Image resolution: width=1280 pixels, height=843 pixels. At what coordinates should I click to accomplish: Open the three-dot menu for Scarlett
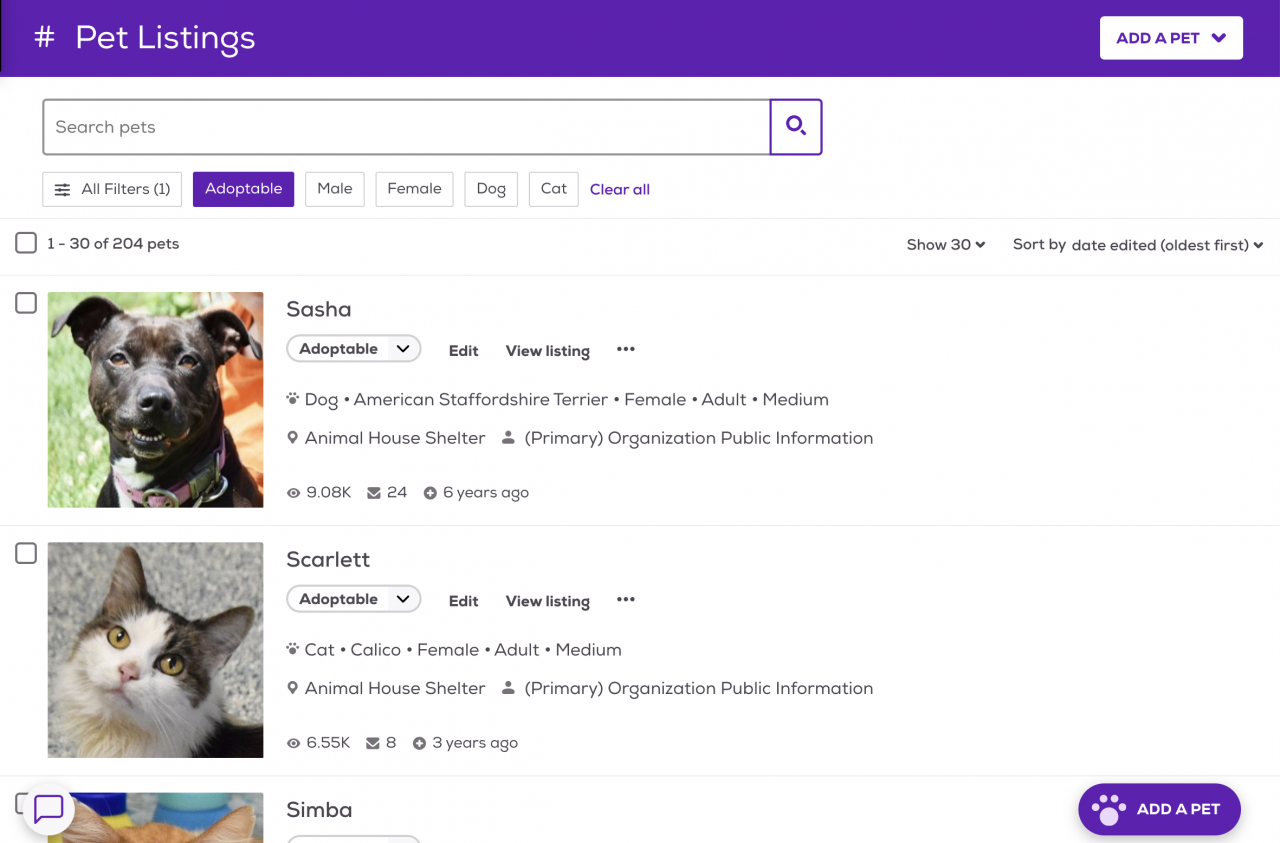[626, 600]
